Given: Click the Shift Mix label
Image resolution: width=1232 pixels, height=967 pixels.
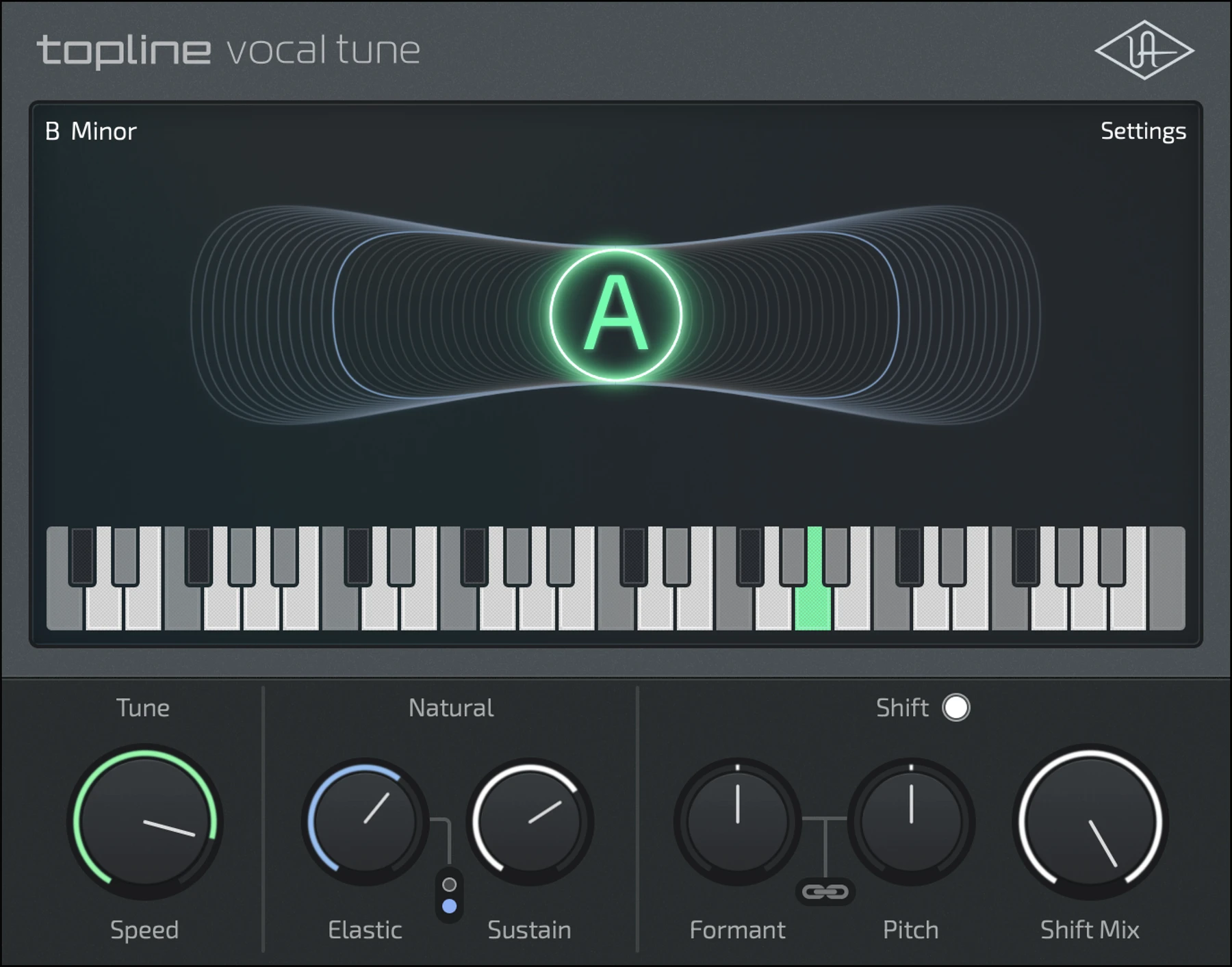Looking at the screenshot, I should [1090, 929].
